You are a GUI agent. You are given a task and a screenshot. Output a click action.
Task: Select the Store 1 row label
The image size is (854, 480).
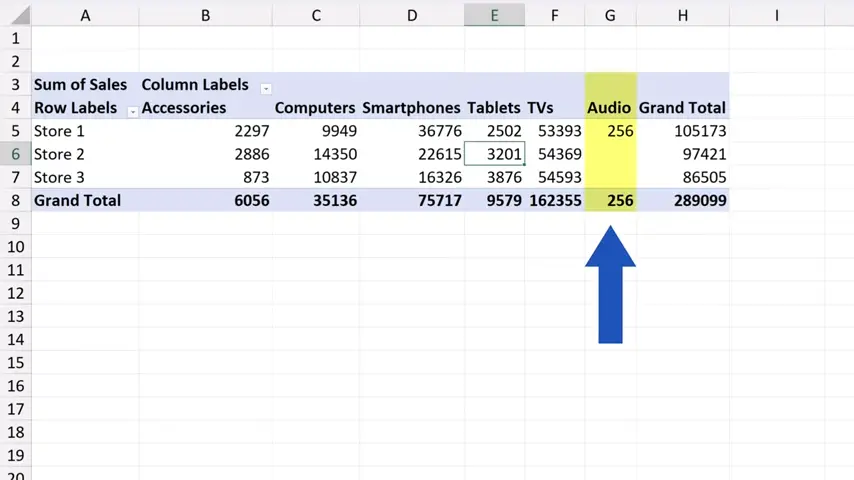coord(60,131)
